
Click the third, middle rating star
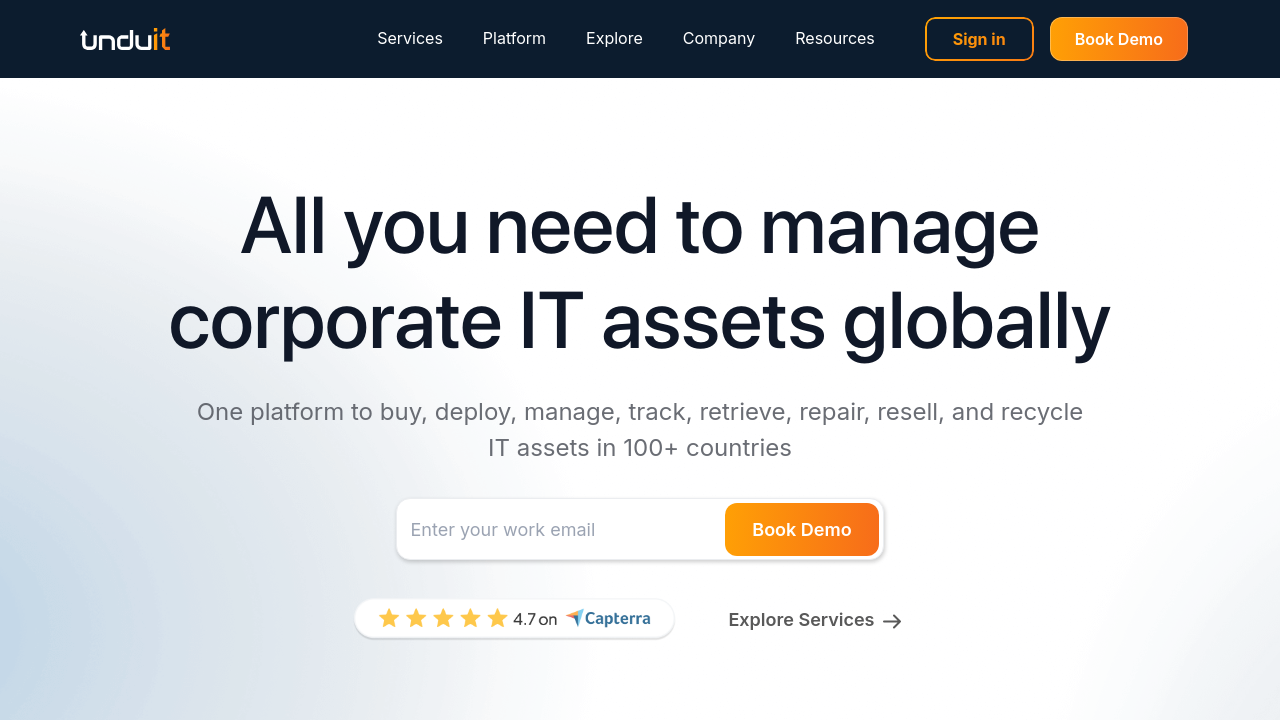443,619
